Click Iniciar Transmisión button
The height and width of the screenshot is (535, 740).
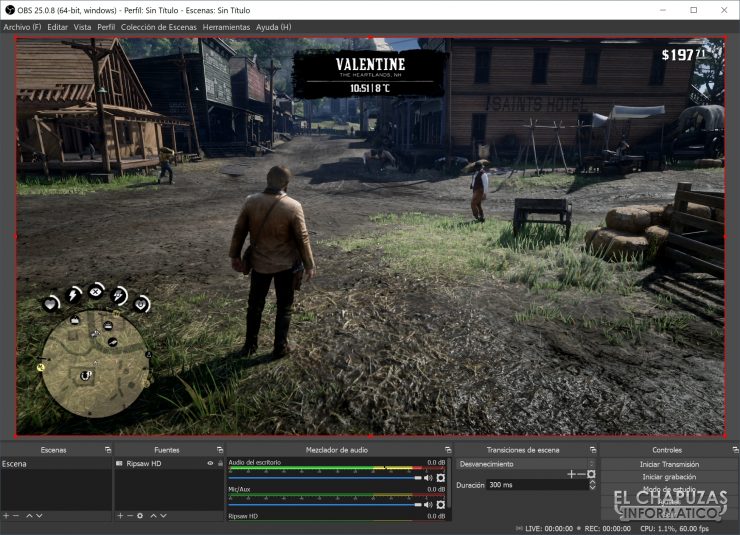(669, 464)
